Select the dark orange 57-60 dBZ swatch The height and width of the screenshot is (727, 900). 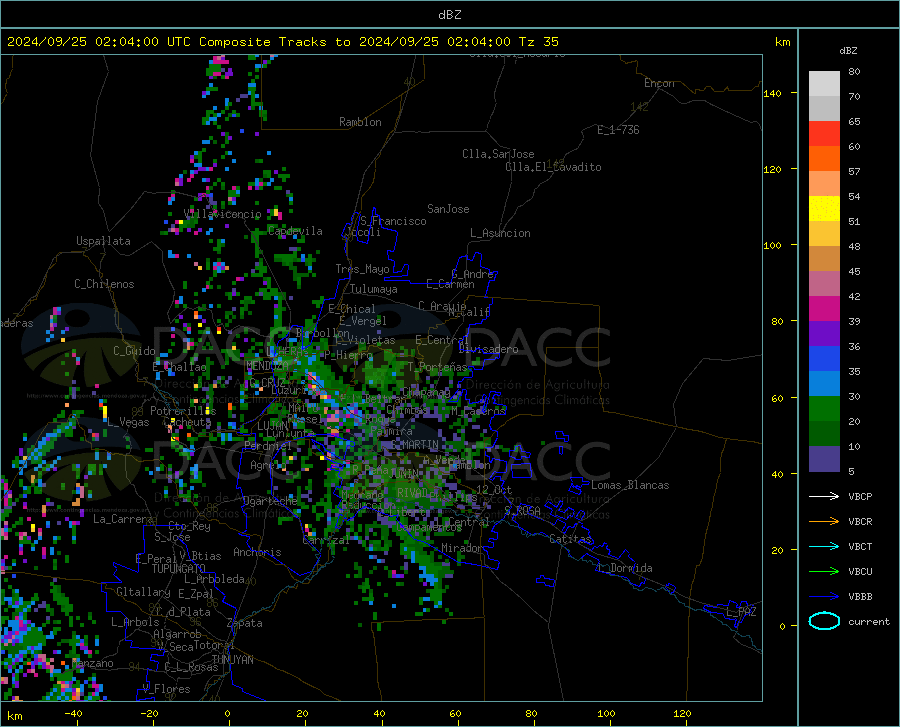click(824, 159)
